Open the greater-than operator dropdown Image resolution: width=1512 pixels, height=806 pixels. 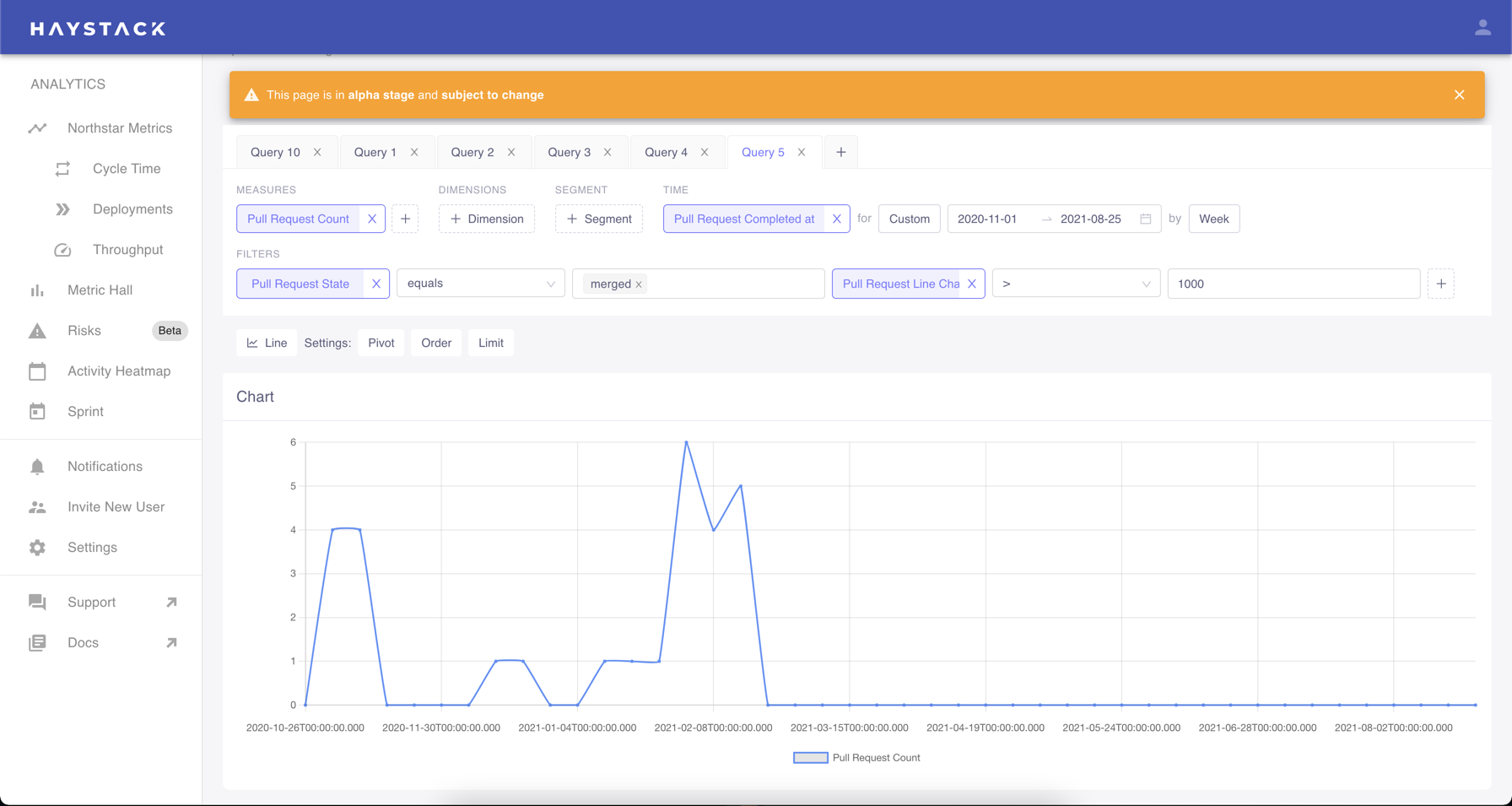coord(1075,284)
